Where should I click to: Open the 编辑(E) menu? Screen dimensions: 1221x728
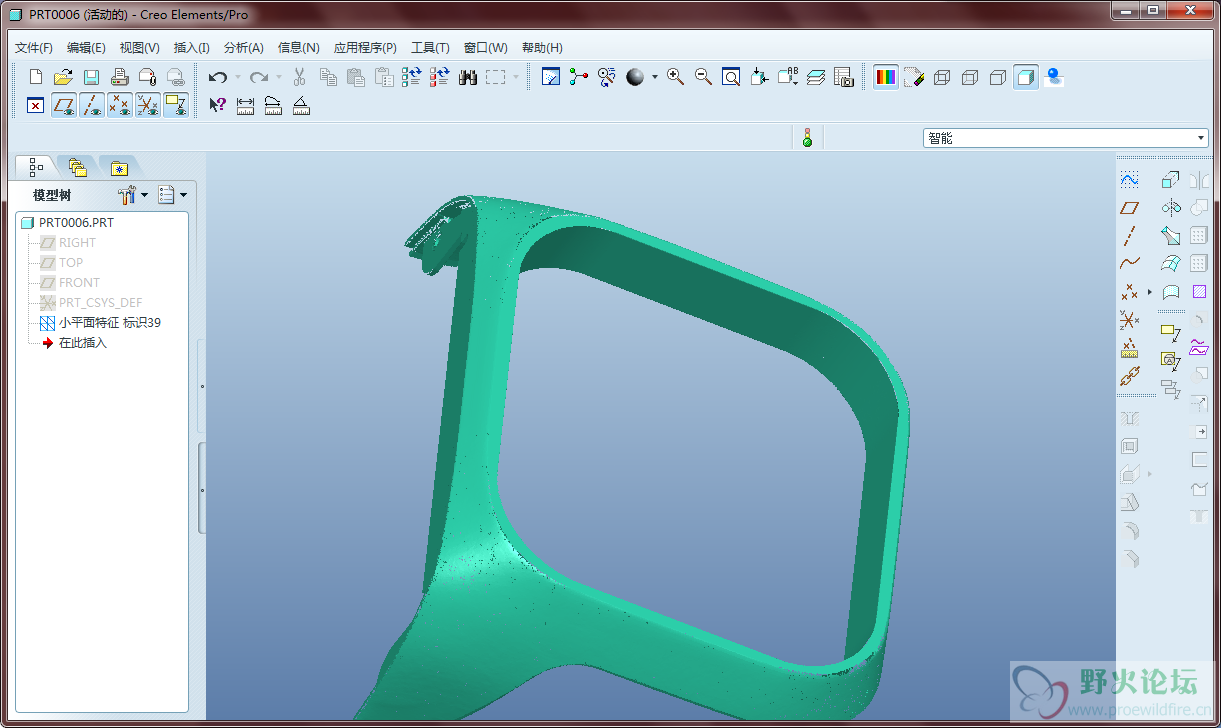click(x=86, y=48)
